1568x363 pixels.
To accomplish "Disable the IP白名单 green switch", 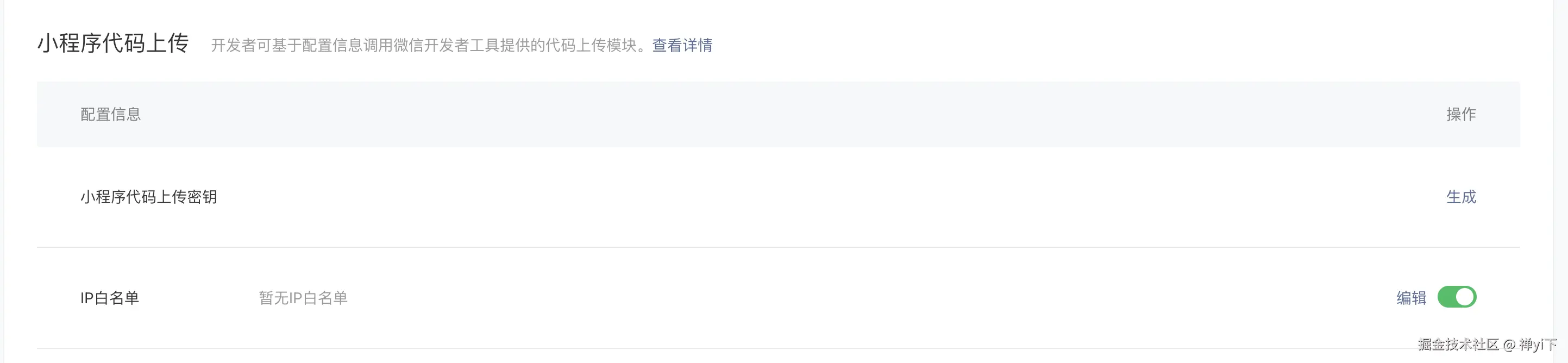I will [1457, 297].
